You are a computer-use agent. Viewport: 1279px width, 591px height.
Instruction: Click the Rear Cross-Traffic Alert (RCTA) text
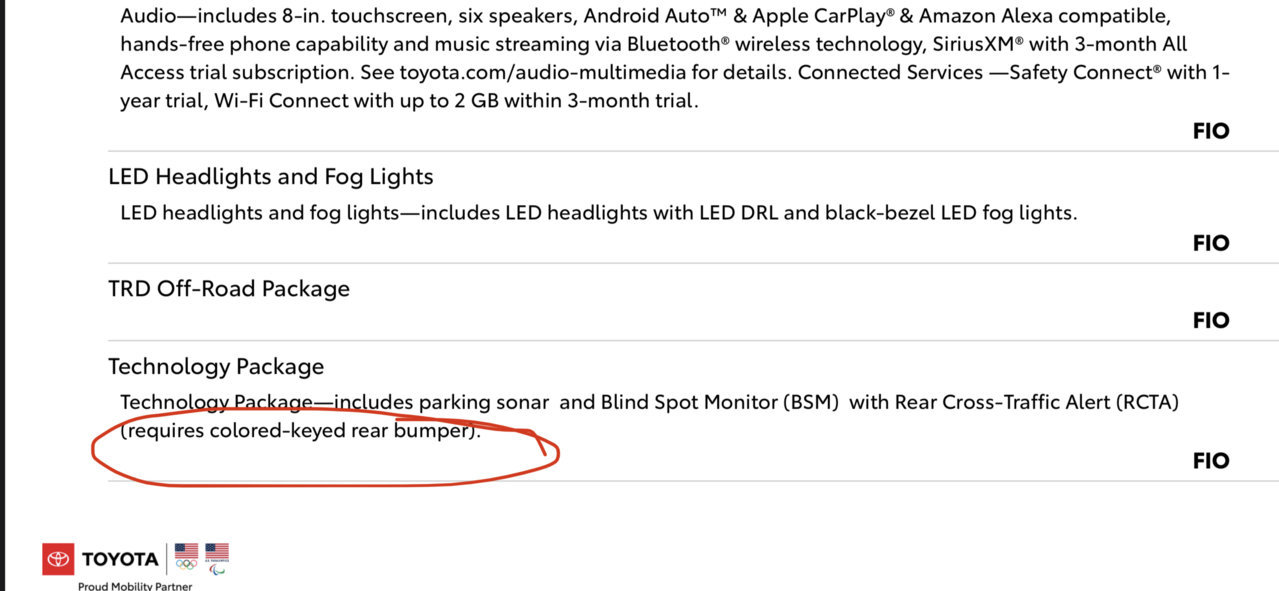point(1037,402)
